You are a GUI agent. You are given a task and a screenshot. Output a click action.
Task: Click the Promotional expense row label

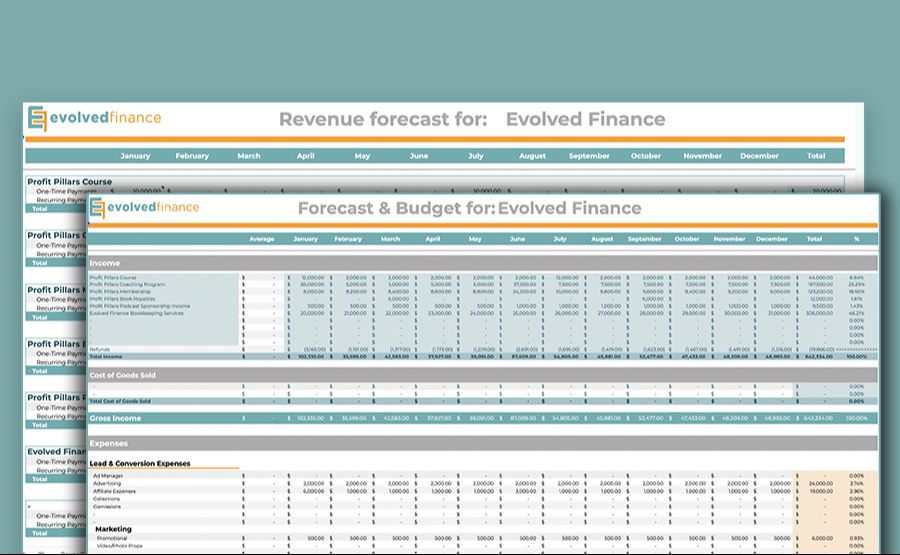[112, 538]
